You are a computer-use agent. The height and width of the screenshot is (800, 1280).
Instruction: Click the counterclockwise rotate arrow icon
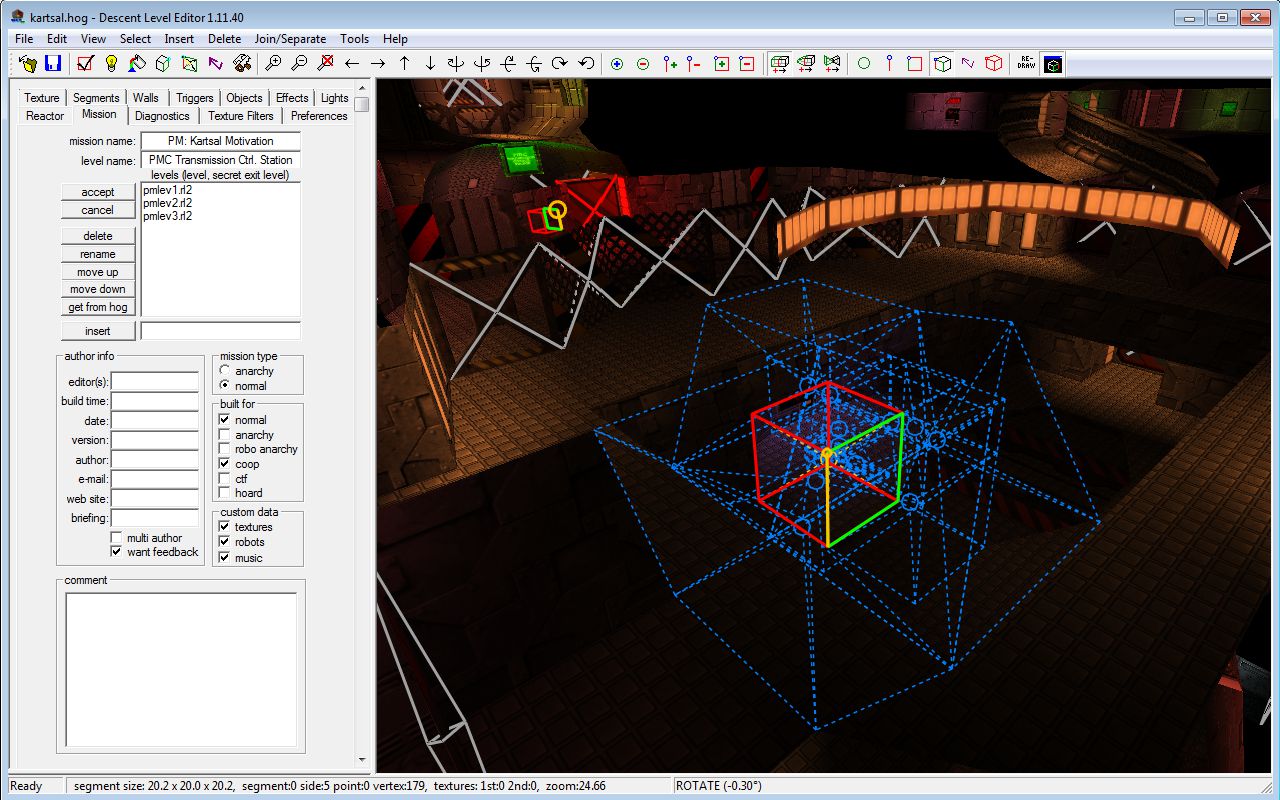click(586, 64)
